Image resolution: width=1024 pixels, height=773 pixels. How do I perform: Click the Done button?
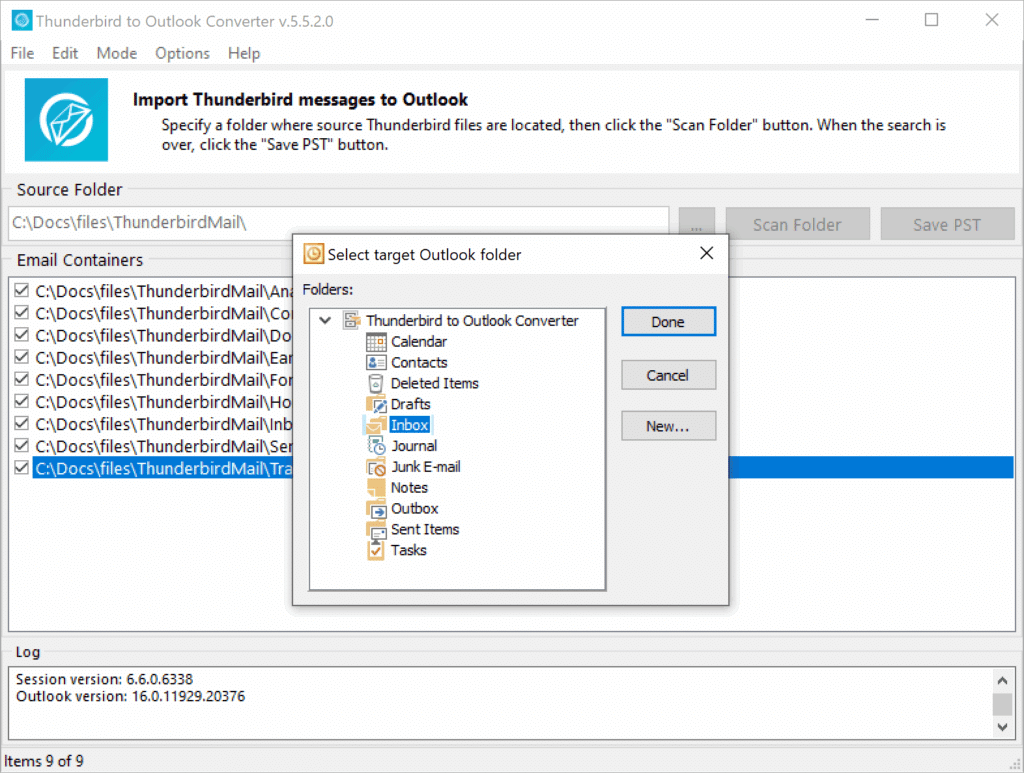click(668, 321)
